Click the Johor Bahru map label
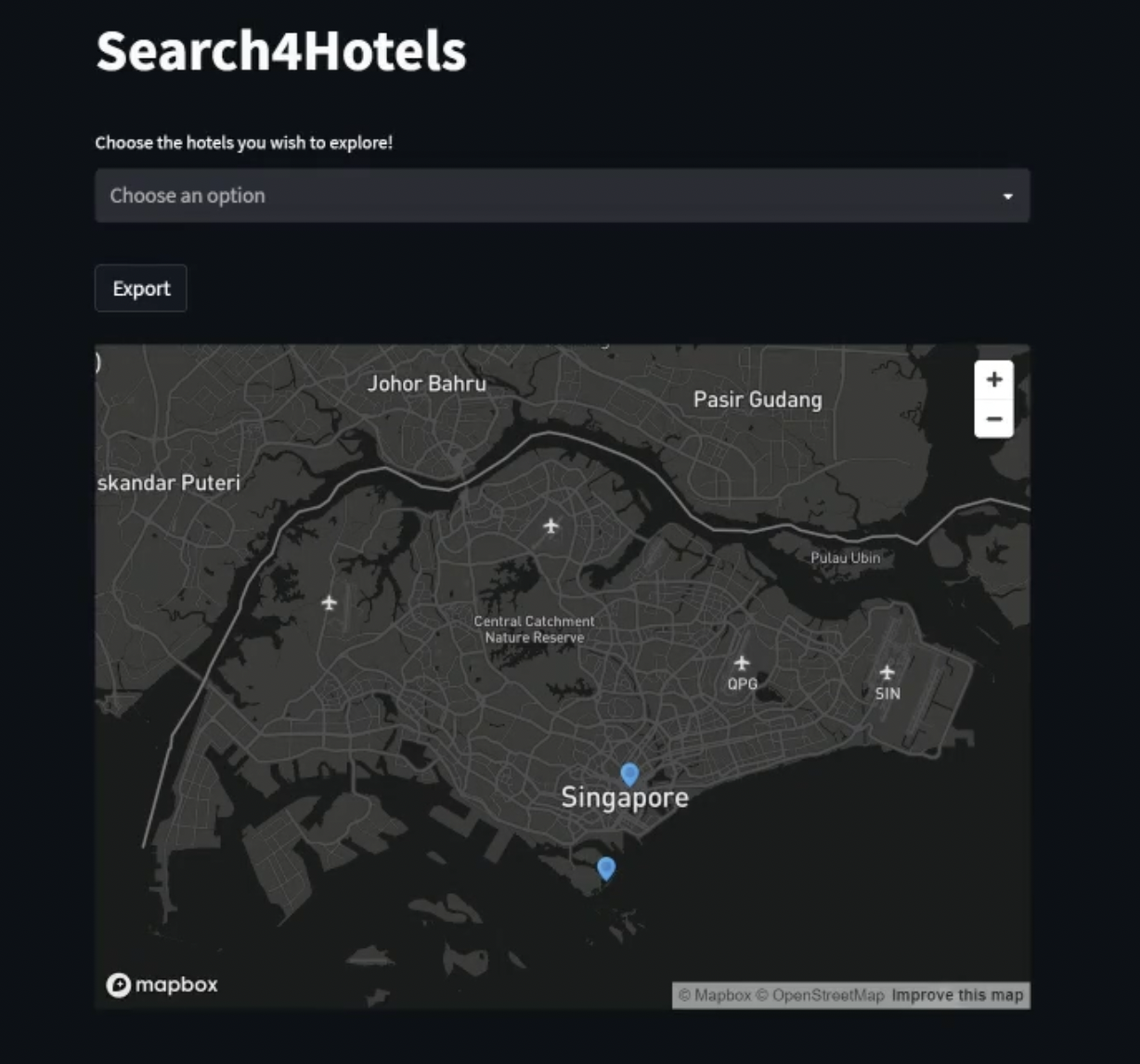The width and height of the screenshot is (1140, 1064). pos(426,383)
